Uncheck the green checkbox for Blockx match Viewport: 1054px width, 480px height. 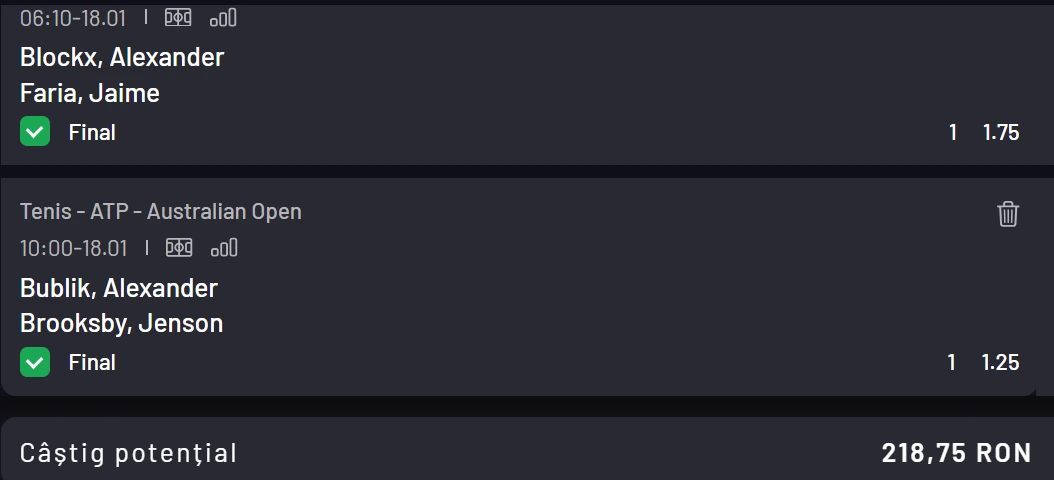pos(35,132)
